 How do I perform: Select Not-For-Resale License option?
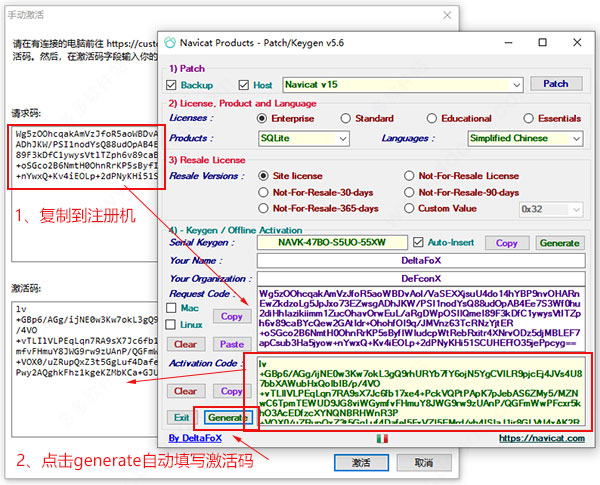[x=409, y=176]
